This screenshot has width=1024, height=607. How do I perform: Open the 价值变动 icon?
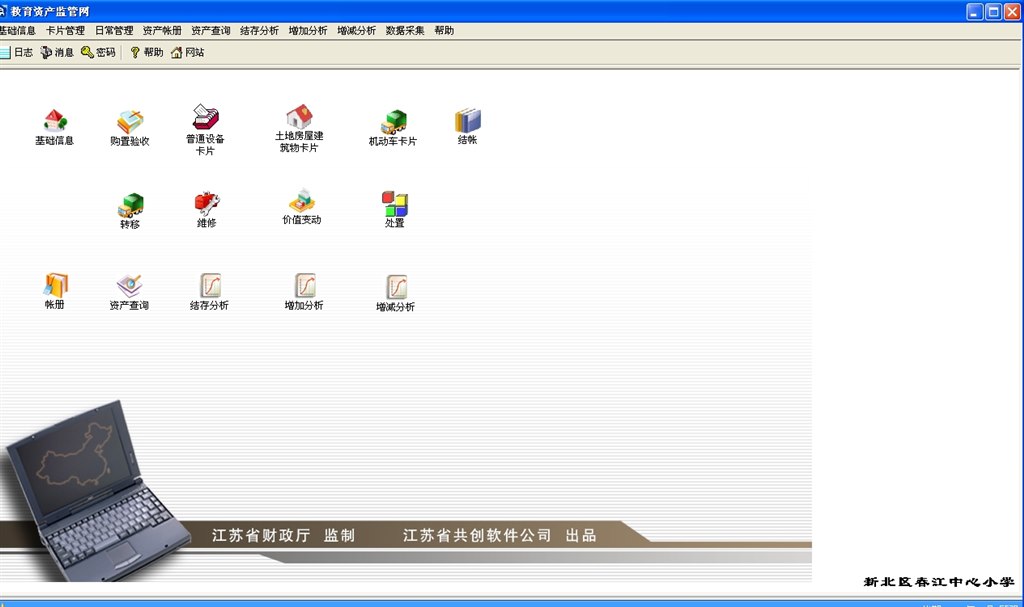tap(301, 202)
